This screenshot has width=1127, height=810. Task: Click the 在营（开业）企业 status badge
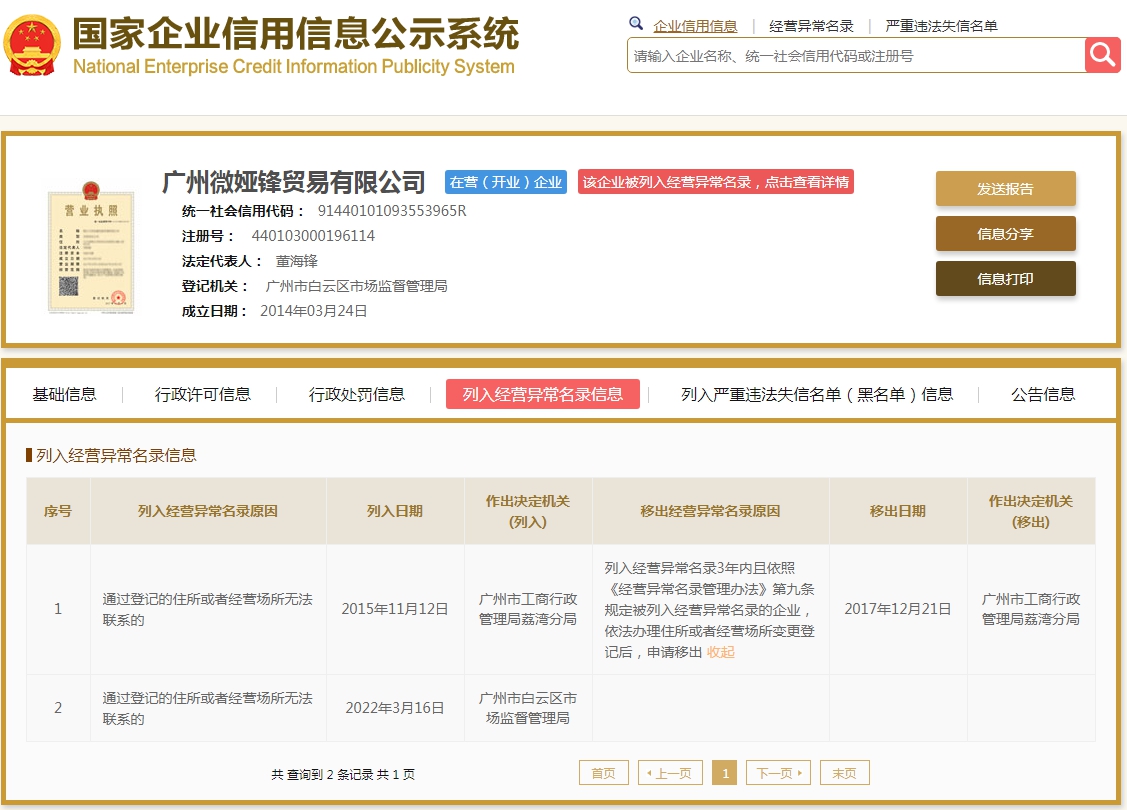[506, 182]
